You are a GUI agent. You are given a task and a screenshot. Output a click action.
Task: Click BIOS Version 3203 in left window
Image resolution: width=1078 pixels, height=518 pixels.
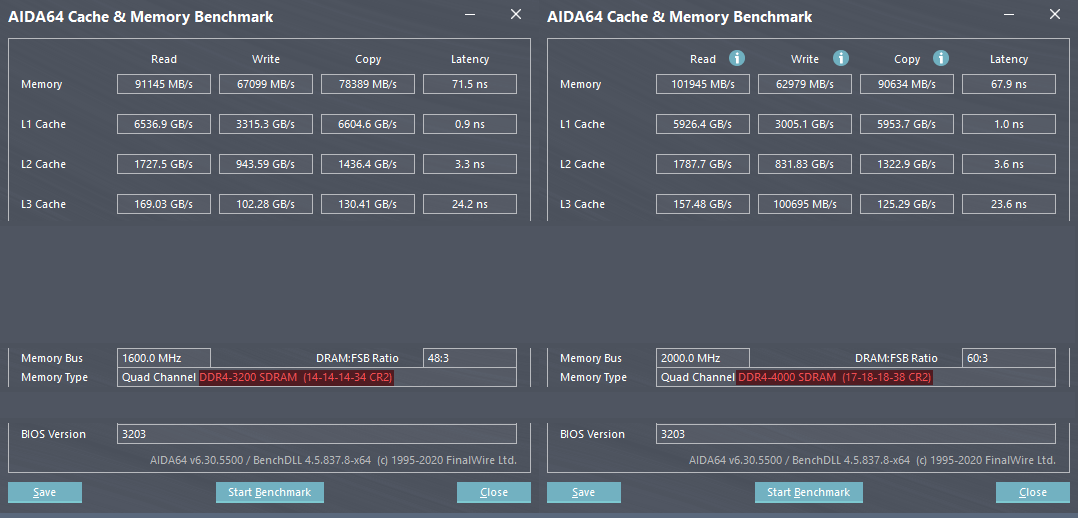click(x=316, y=434)
